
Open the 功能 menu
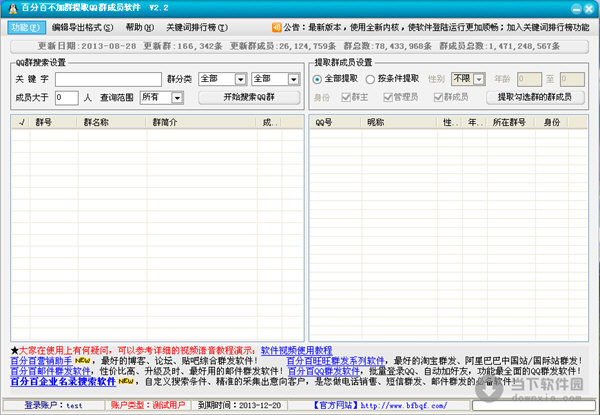coord(26,28)
